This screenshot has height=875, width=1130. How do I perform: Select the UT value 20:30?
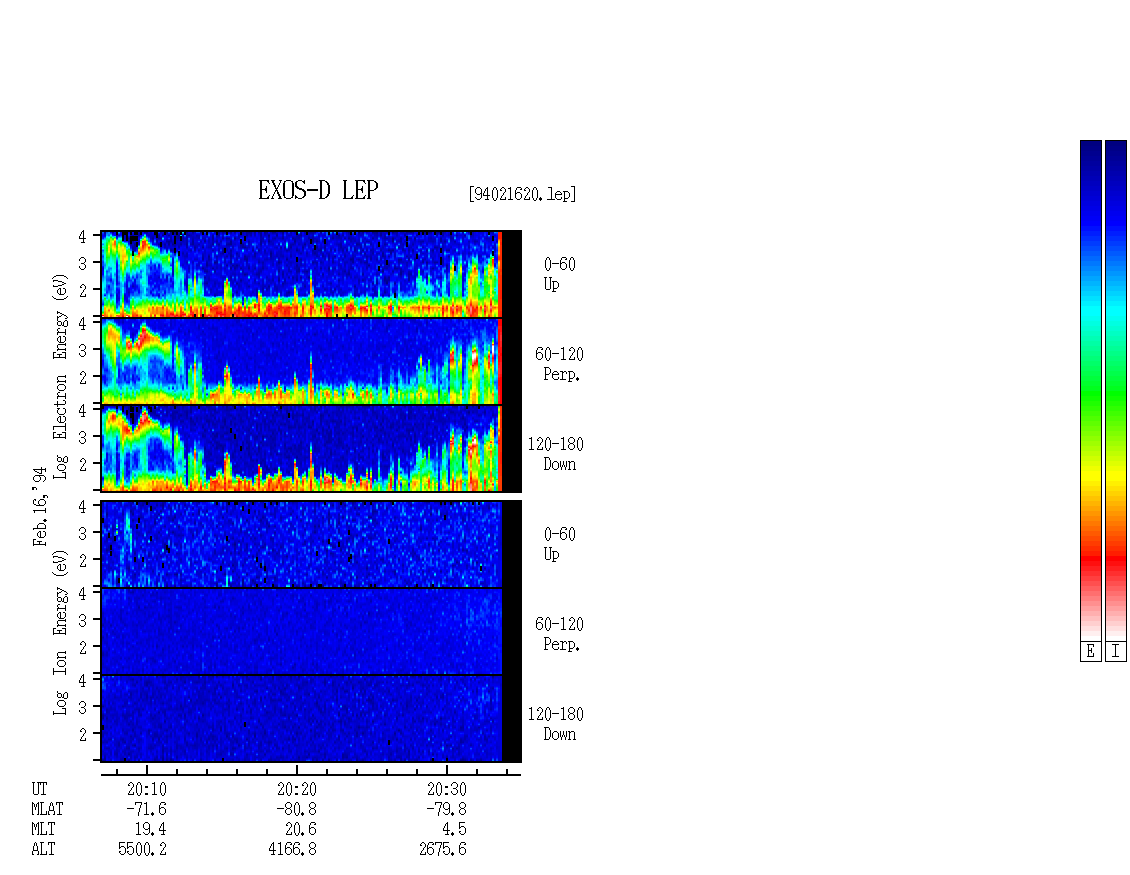click(446, 789)
